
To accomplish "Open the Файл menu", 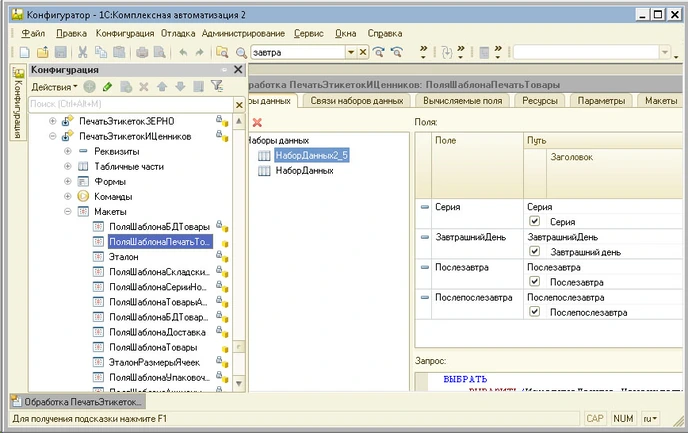I will coord(33,33).
